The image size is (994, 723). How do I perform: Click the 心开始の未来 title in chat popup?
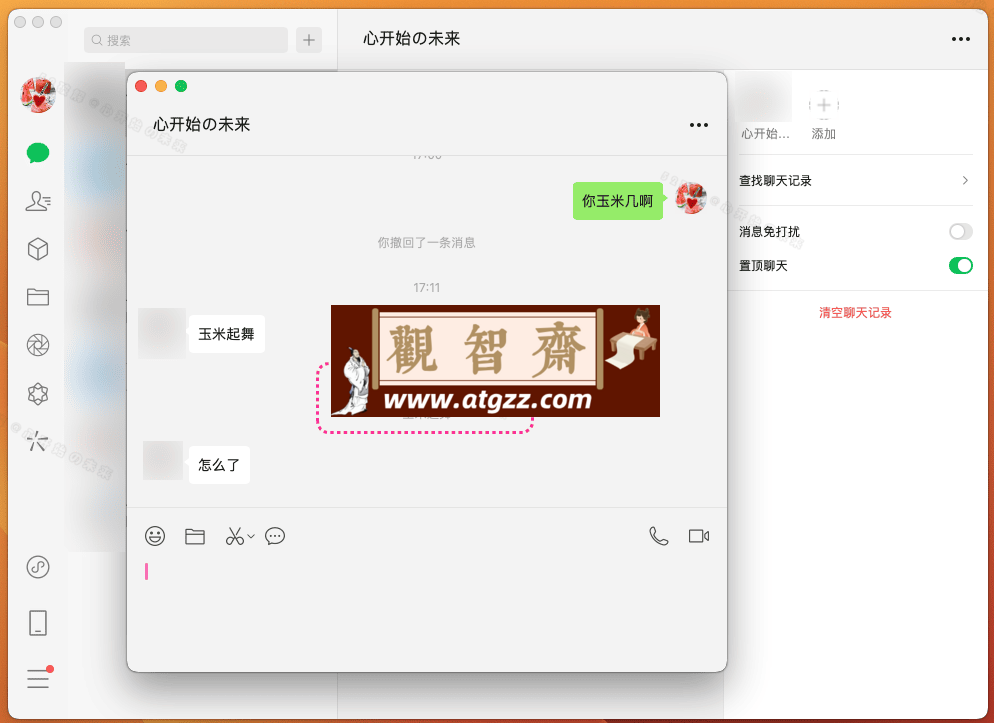click(202, 124)
